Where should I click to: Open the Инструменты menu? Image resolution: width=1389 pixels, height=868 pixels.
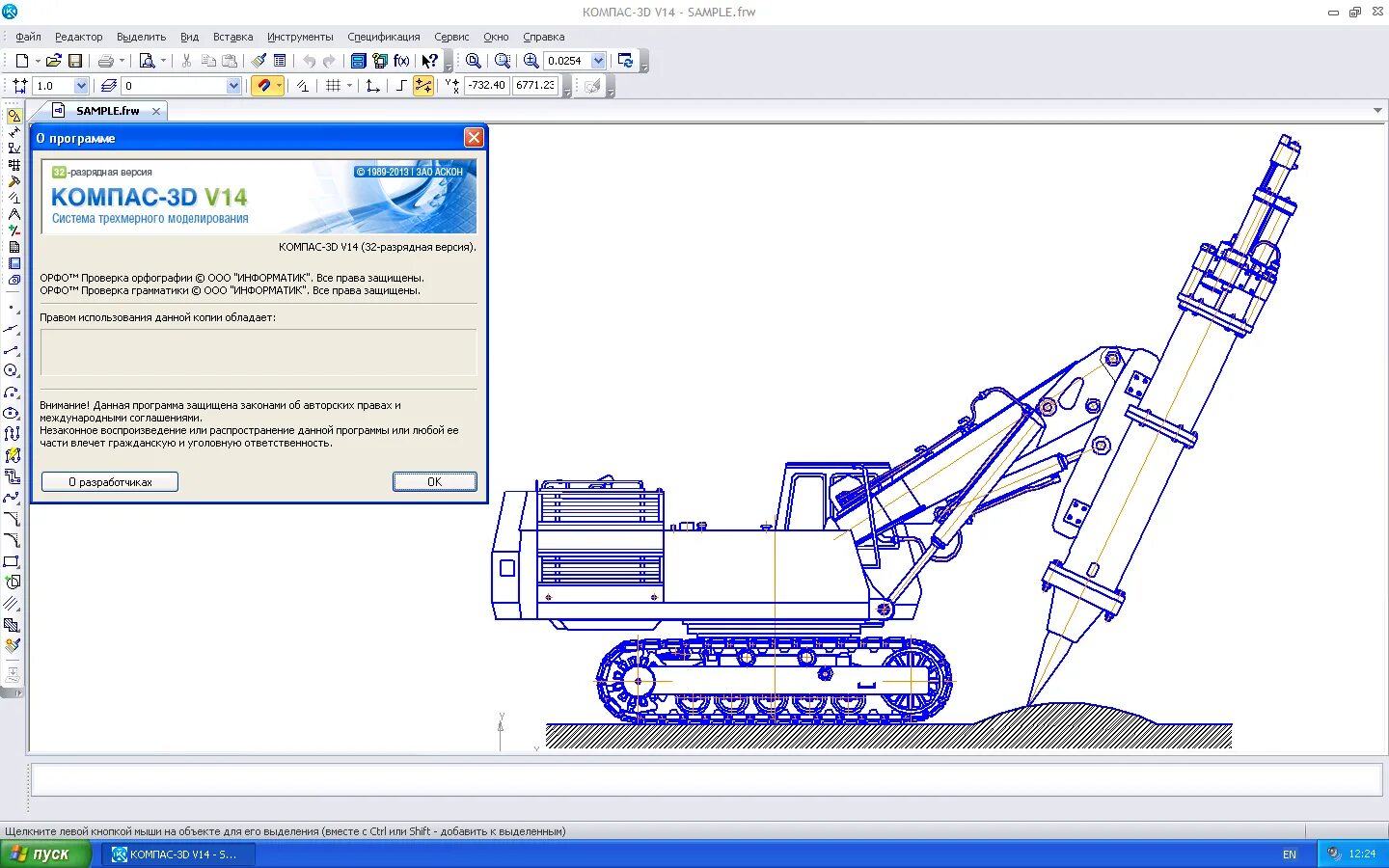point(300,37)
